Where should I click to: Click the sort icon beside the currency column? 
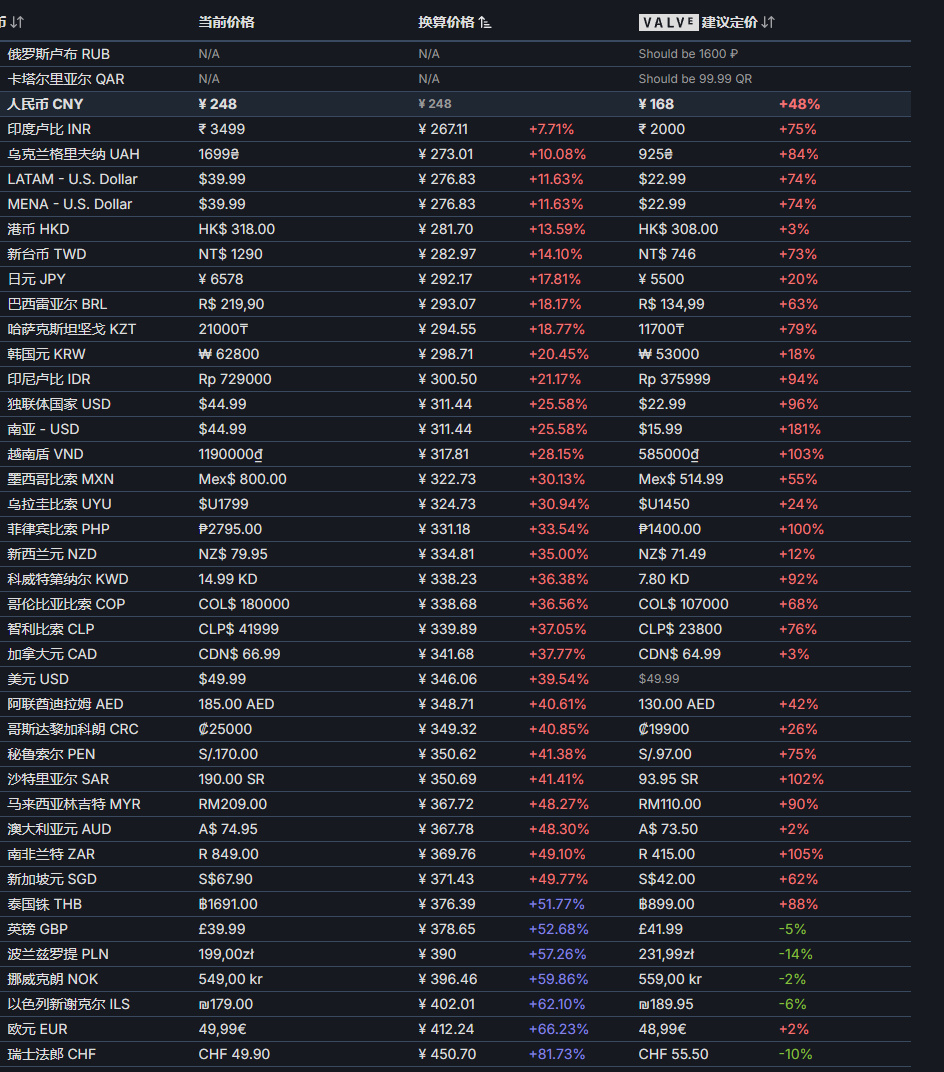pyautogui.click(x=17, y=22)
